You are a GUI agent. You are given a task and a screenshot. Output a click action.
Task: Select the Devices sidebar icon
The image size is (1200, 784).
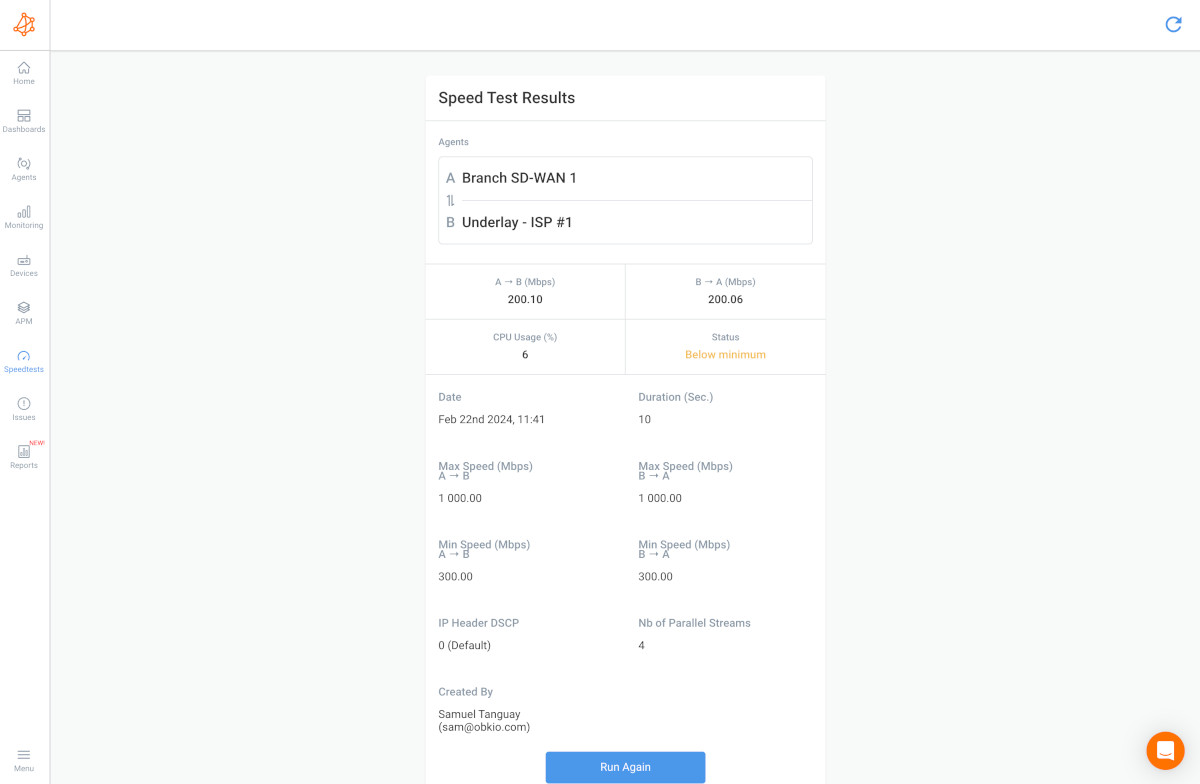[23, 263]
